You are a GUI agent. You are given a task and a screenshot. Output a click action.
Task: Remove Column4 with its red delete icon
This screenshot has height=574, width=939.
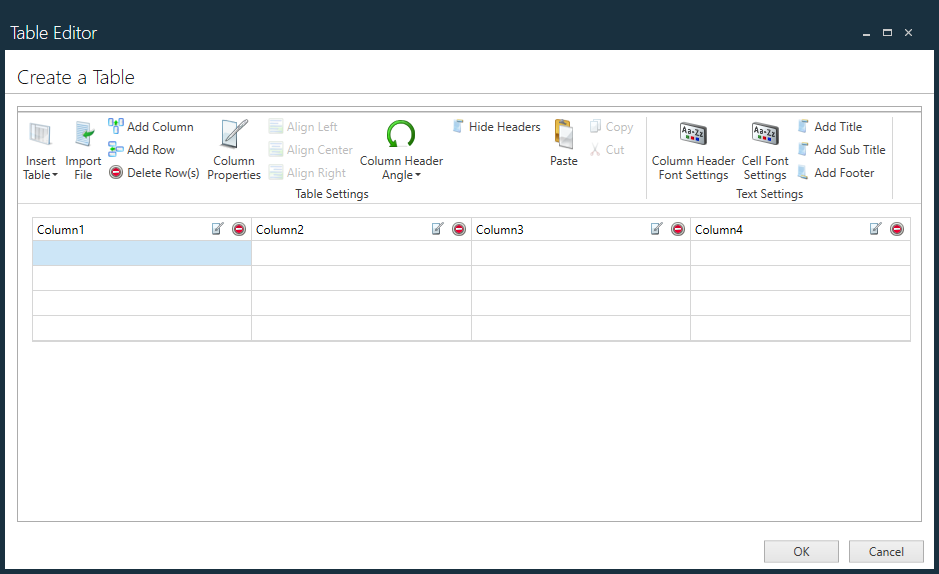[x=897, y=229]
